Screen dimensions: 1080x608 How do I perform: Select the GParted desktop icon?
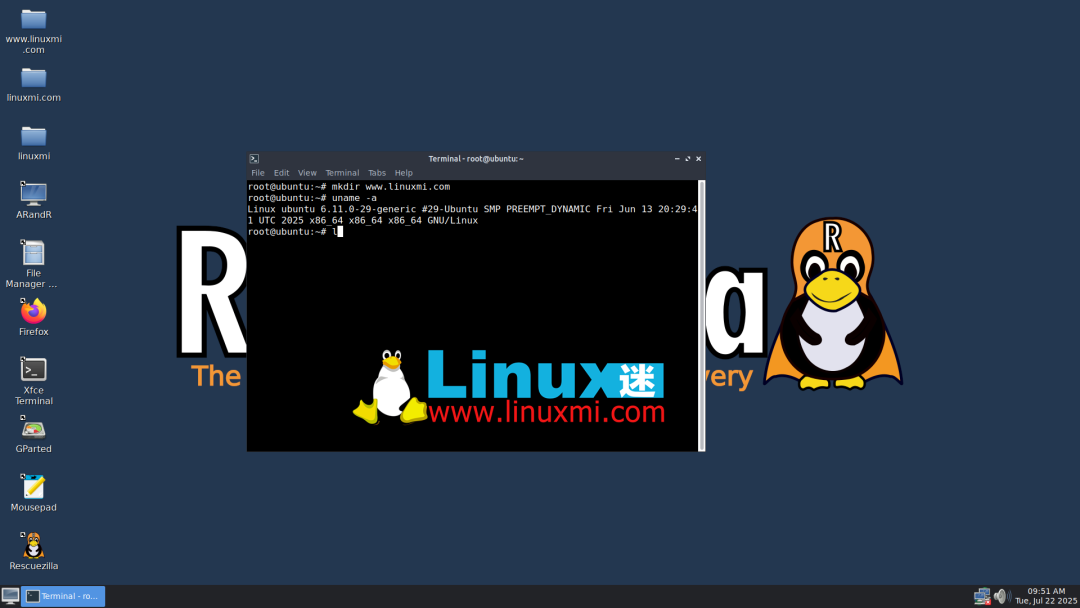point(34,429)
